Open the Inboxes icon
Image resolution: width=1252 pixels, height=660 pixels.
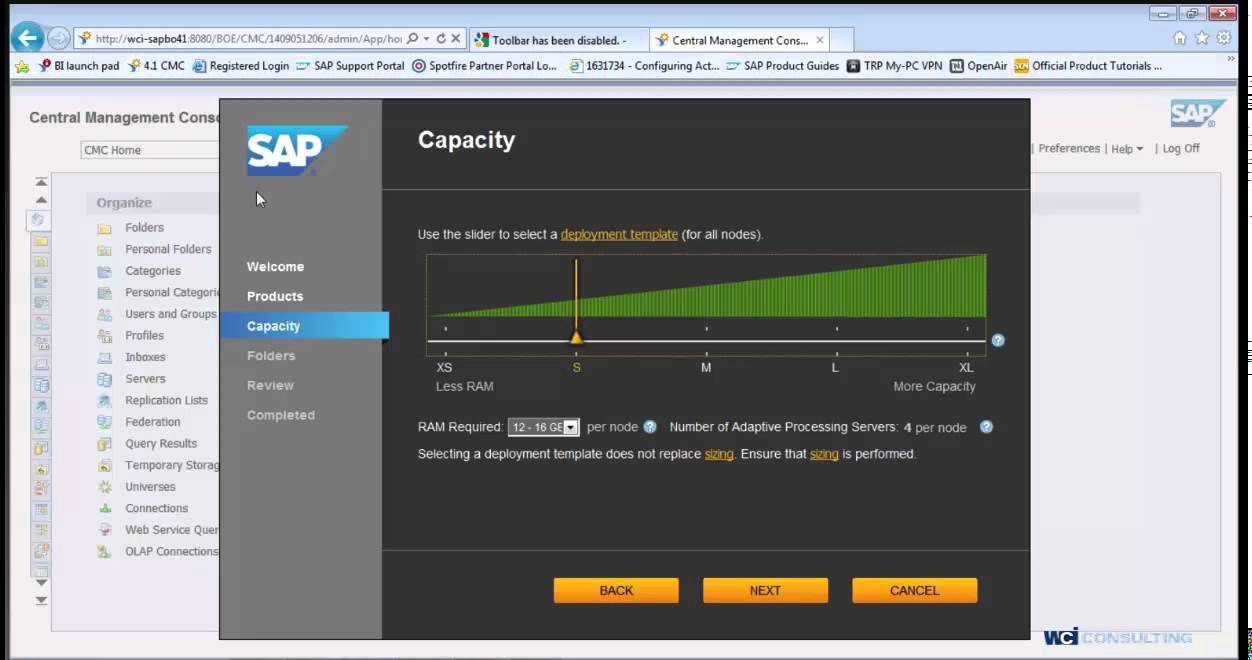click(x=104, y=358)
